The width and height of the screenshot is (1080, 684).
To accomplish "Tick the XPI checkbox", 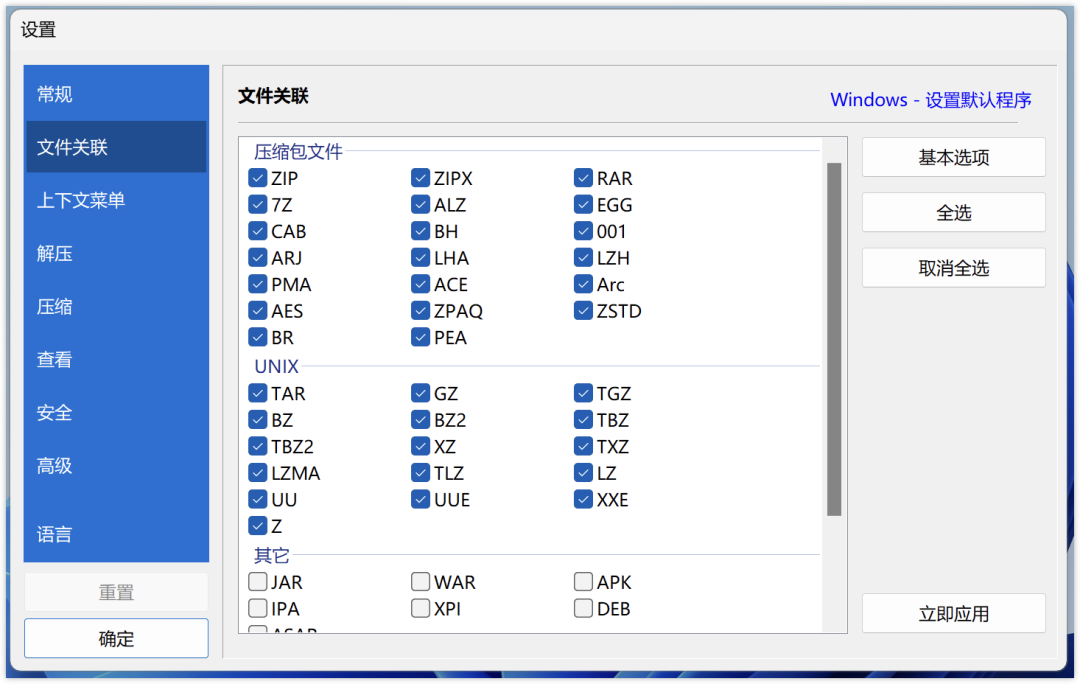I will [421, 608].
